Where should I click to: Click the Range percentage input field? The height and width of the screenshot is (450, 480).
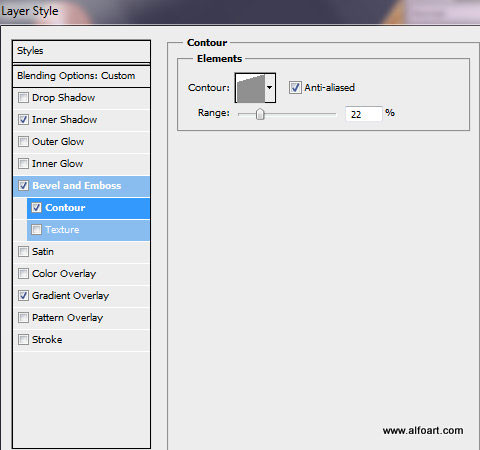click(x=363, y=114)
